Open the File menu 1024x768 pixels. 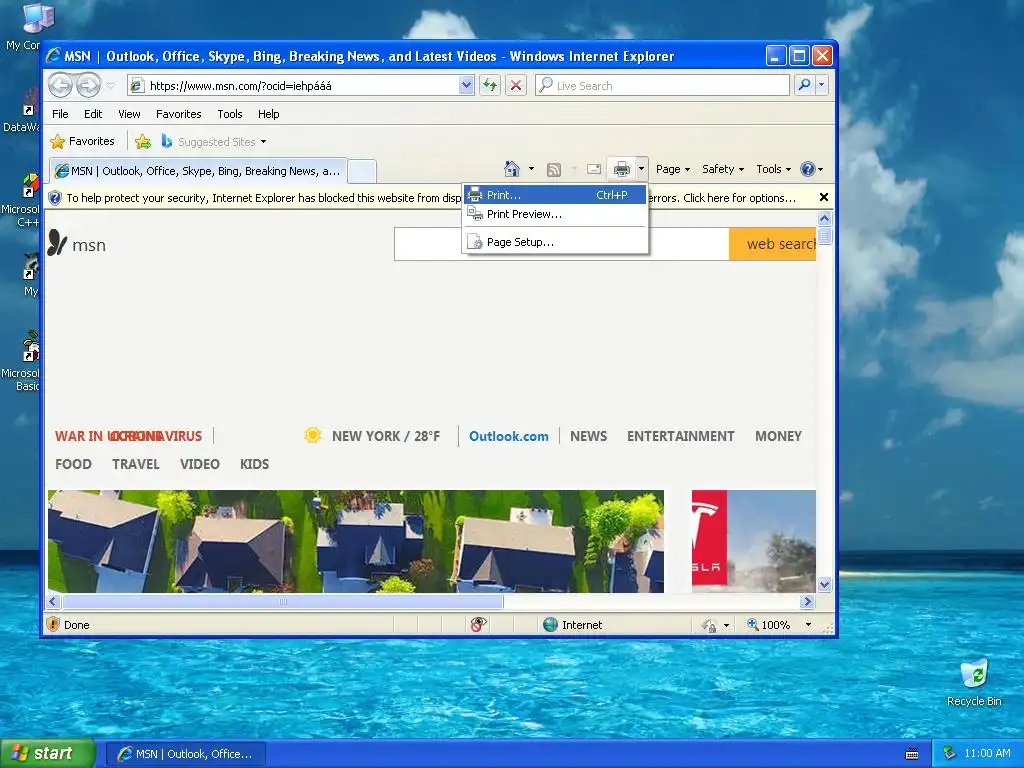coord(60,114)
